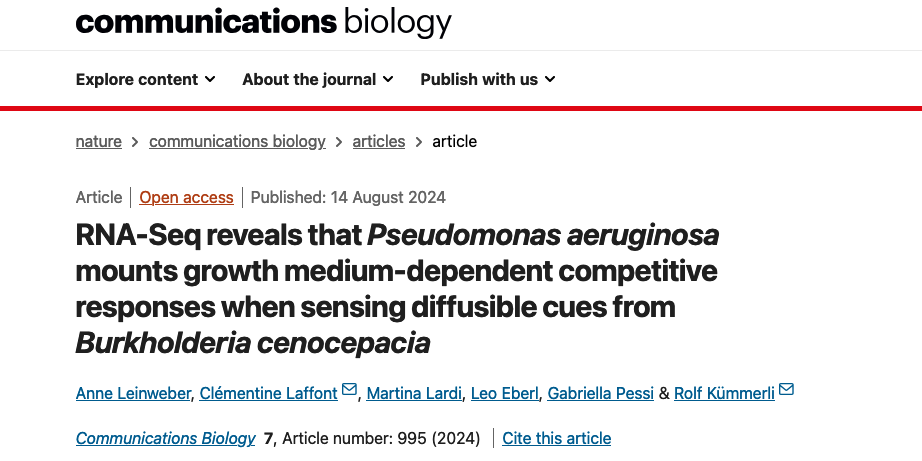
Task: Click the Open access link
Action: (x=186, y=197)
